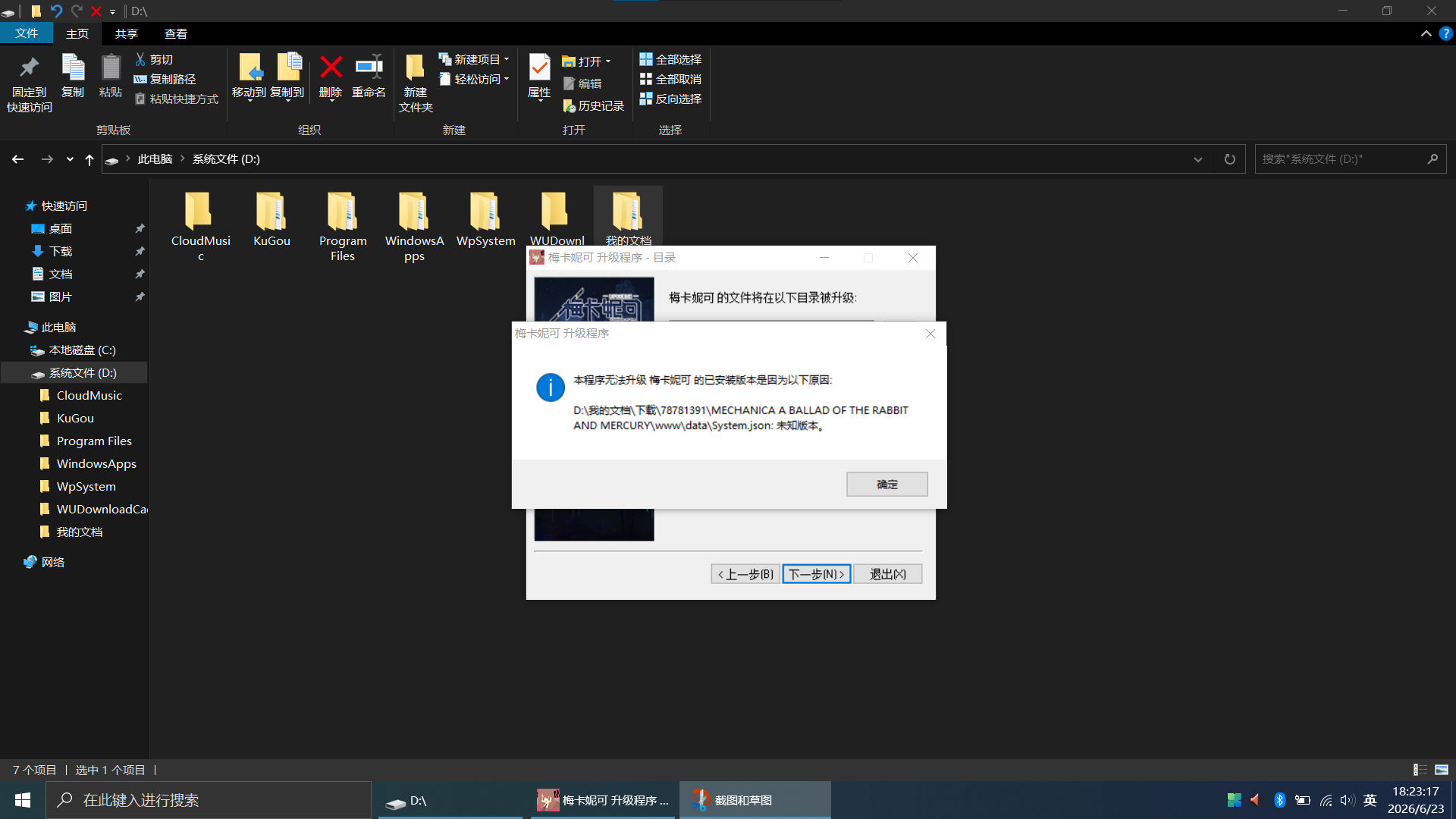The width and height of the screenshot is (1456, 819).
Task: Click Select None in the ribbon
Action: [x=670, y=79]
